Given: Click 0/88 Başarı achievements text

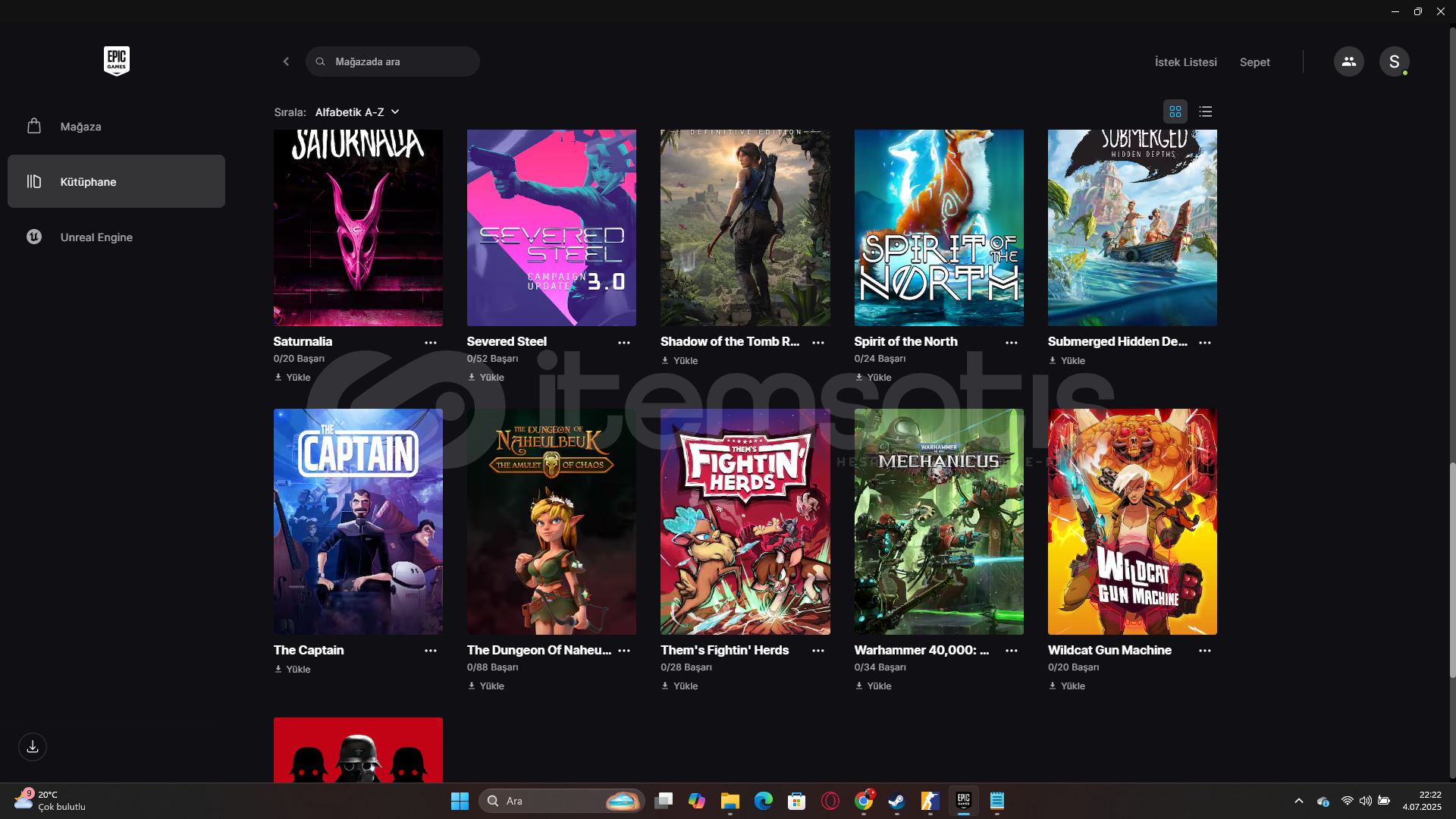Looking at the screenshot, I should 493,667.
